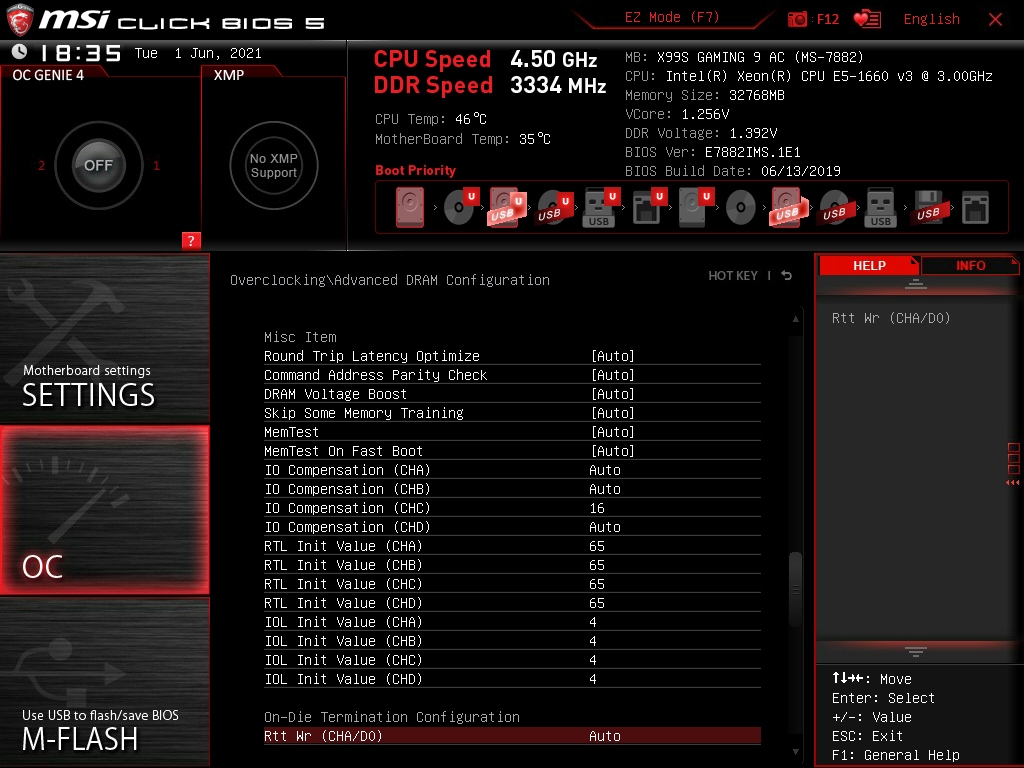Choose the network boot device without UEFI badge
Image resolution: width=1024 pixels, height=768 pixels.
(x=975, y=208)
